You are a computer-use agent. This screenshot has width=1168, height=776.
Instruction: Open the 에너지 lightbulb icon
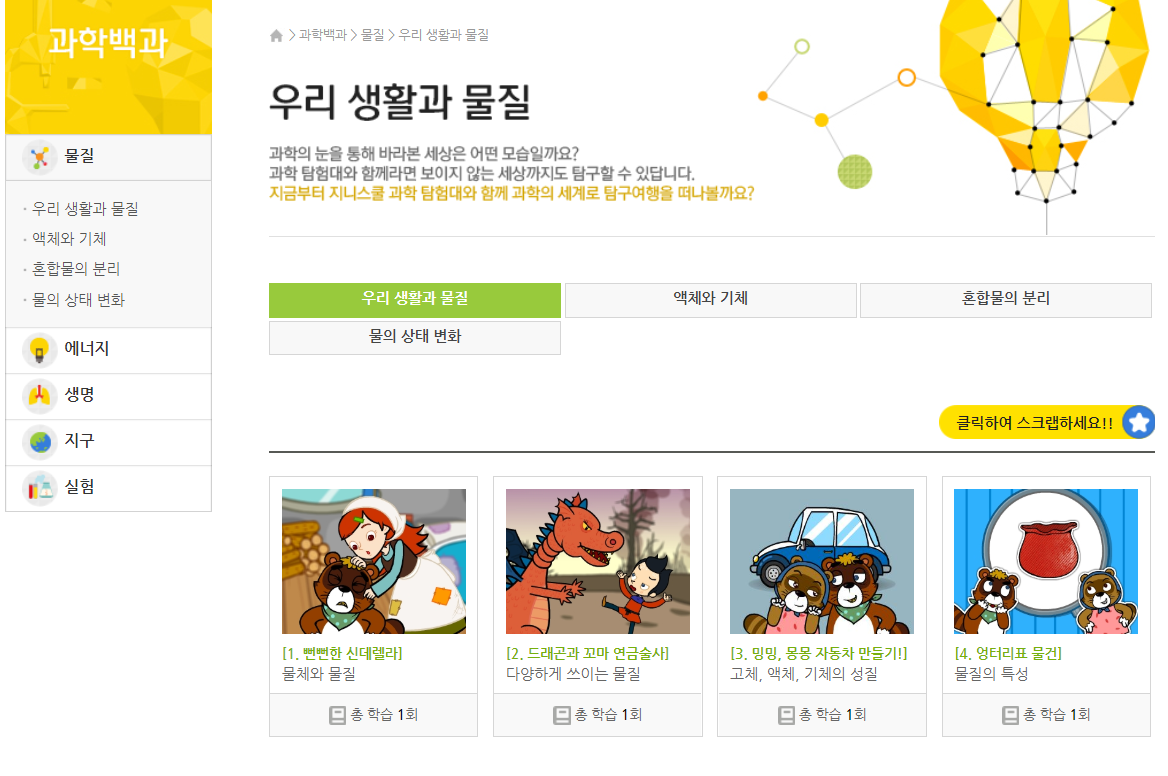pyautogui.click(x=39, y=350)
